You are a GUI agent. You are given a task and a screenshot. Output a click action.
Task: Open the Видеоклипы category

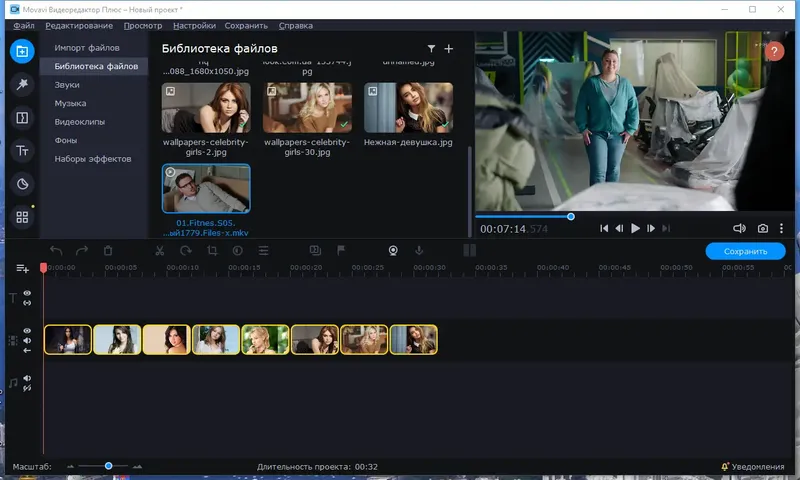tap(80, 121)
